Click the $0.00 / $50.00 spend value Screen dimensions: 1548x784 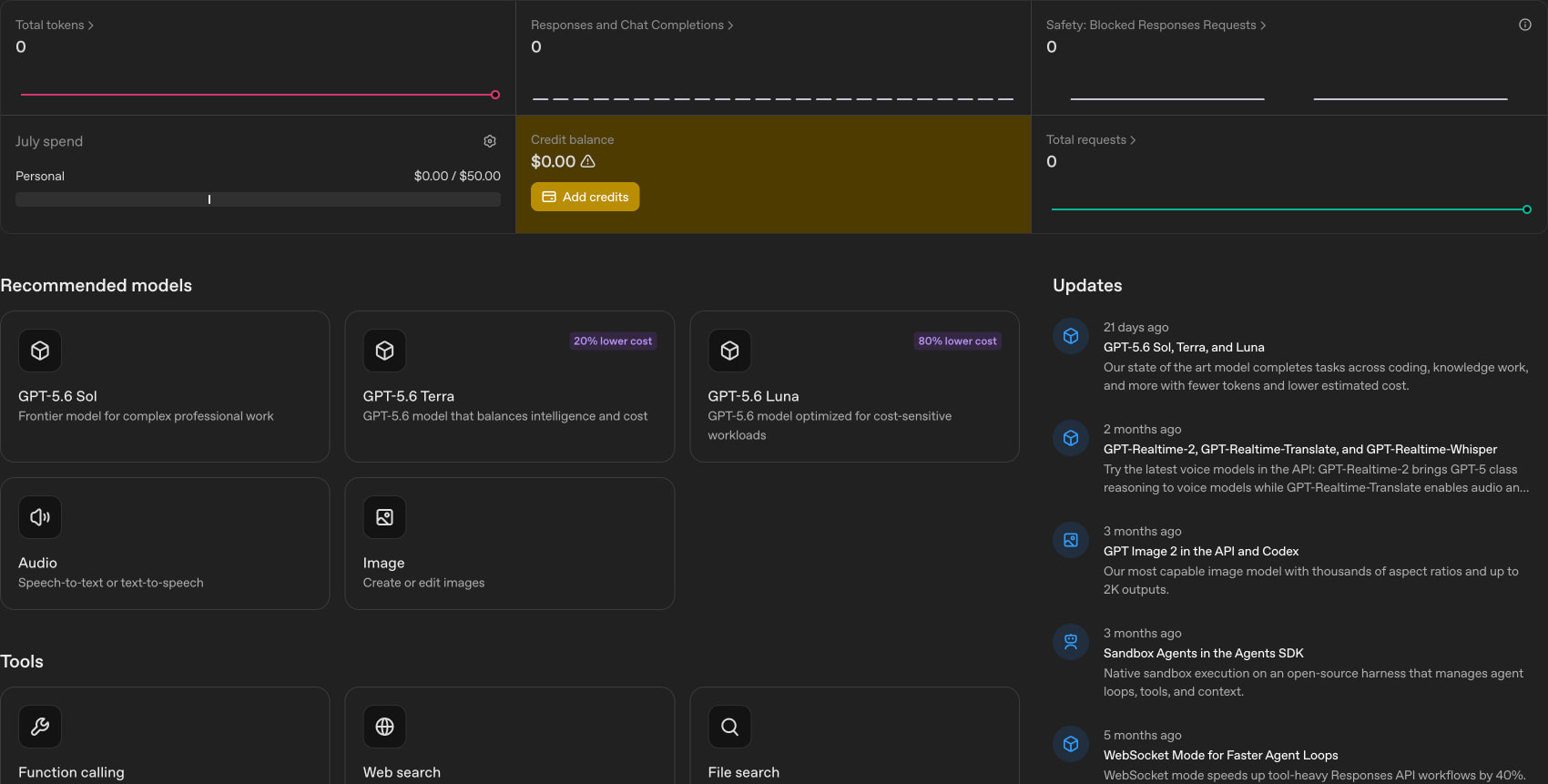[457, 176]
